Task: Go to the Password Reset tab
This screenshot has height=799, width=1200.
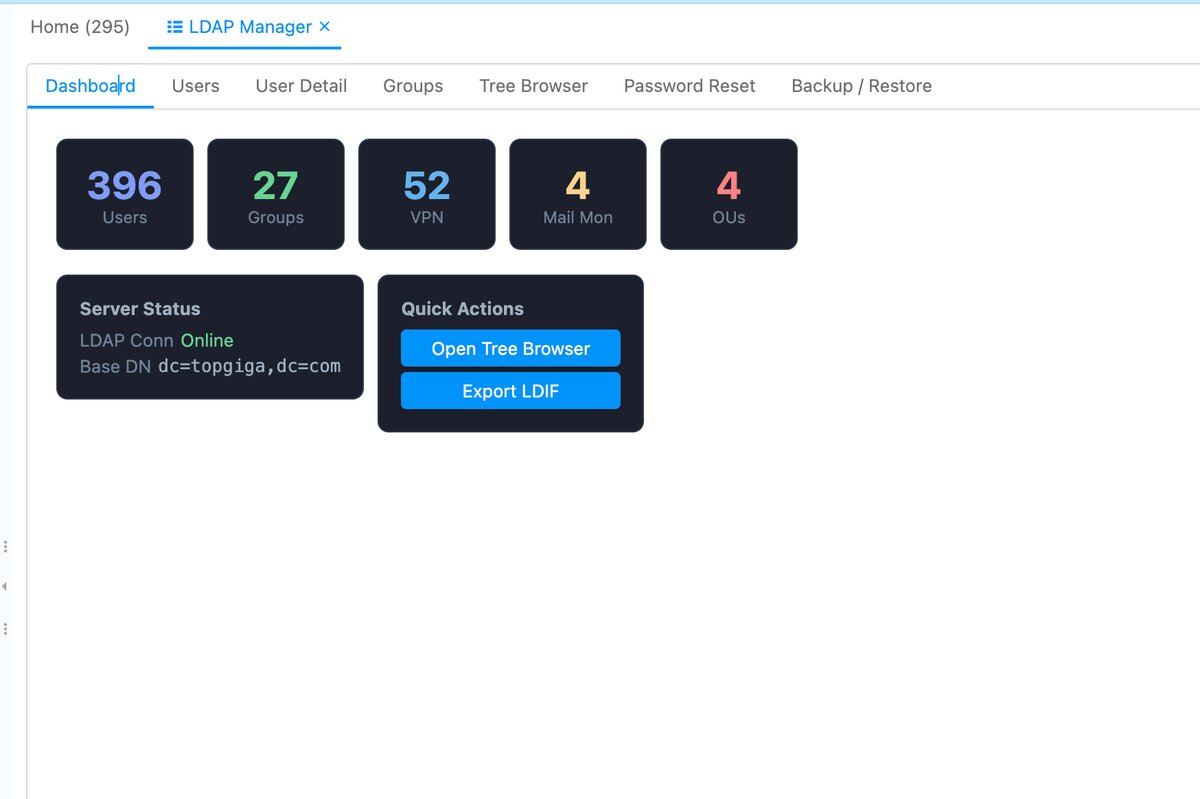Action: coord(689,86)
